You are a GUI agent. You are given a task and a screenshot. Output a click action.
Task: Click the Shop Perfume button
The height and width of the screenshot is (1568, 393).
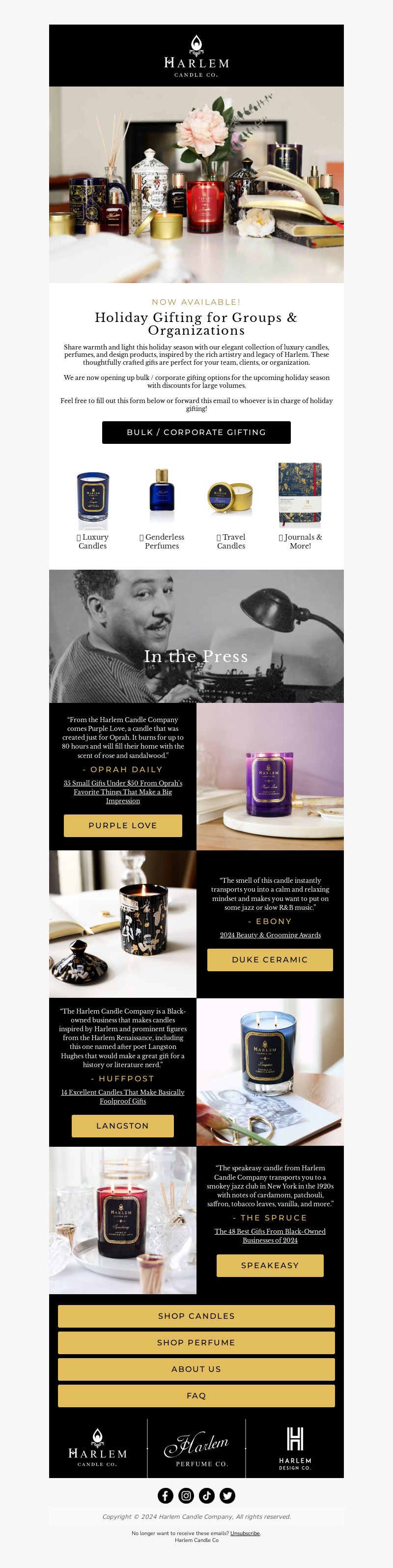[x=196, y=1342]
